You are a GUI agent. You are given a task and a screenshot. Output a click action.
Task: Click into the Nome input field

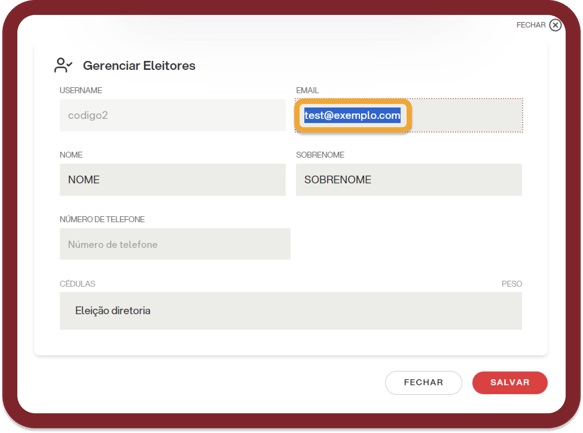tap(173, 180)
